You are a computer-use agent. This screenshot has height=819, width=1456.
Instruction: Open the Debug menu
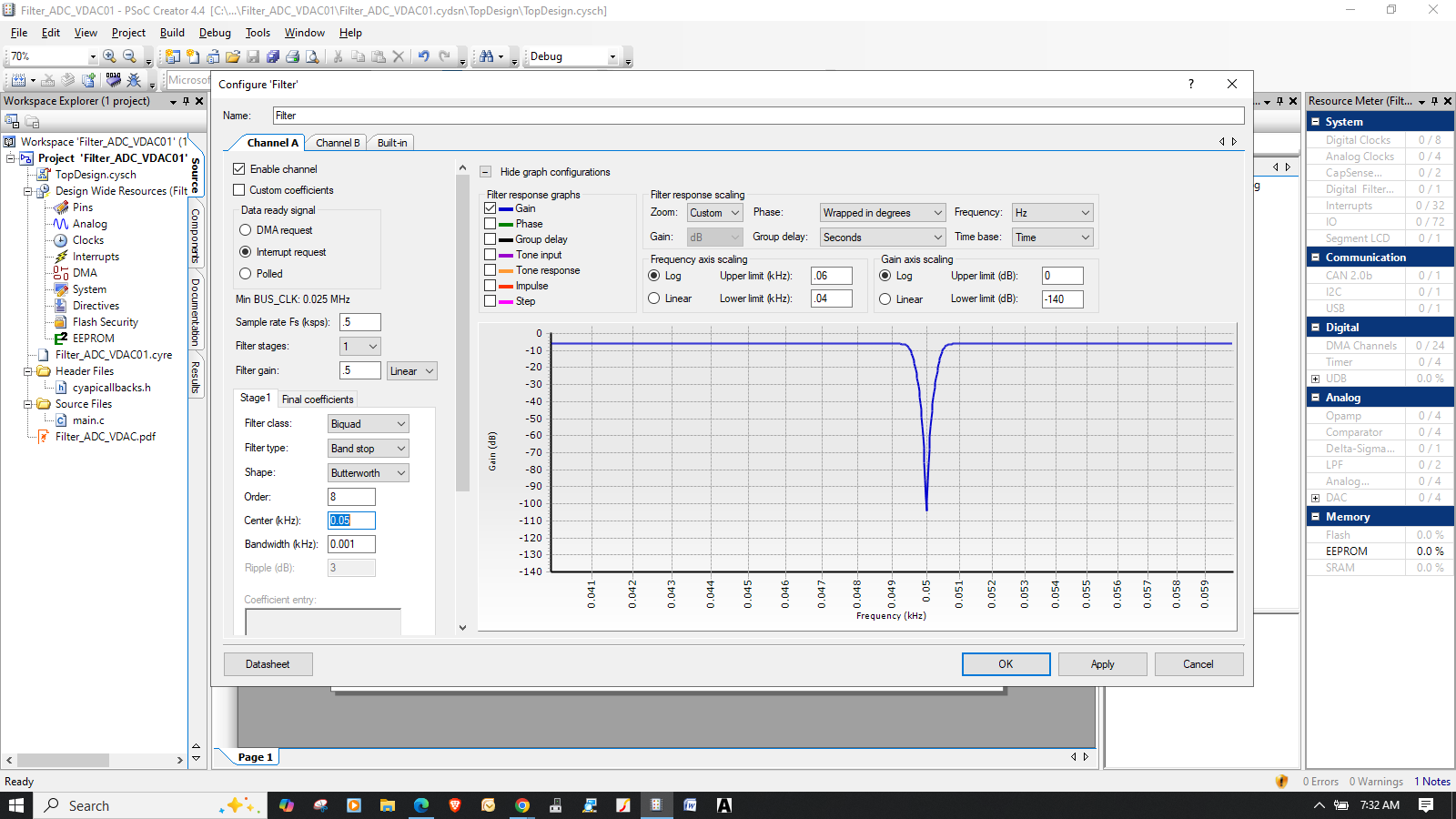[215, 33]
